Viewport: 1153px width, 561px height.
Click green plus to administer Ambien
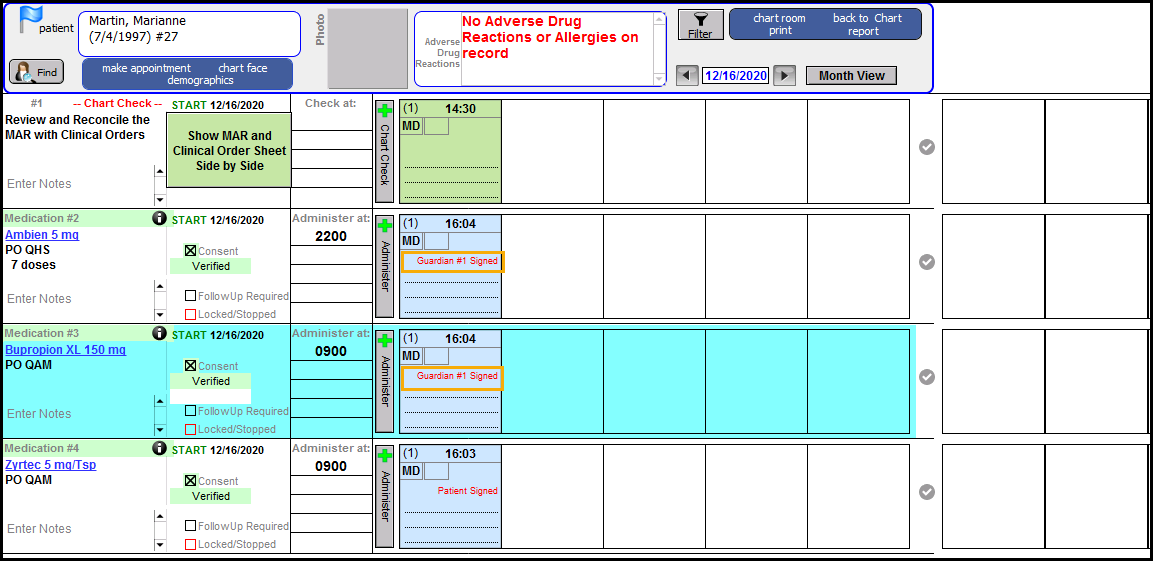click(x=385, y=226)
